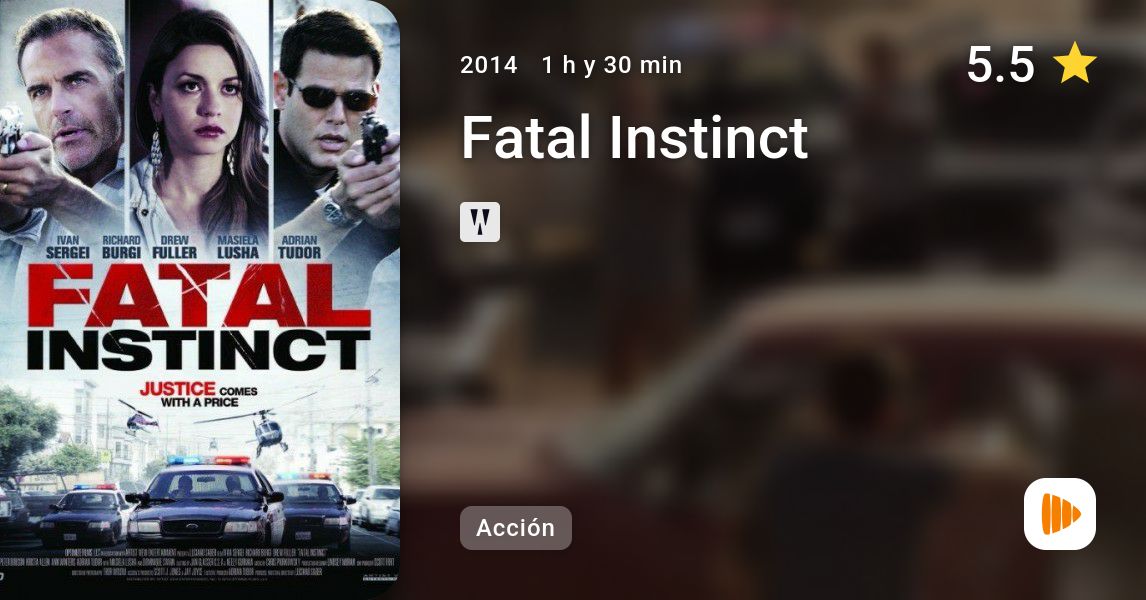Click the W streaming provider icon
The image size is (1146, 600).
coord(479,222)
